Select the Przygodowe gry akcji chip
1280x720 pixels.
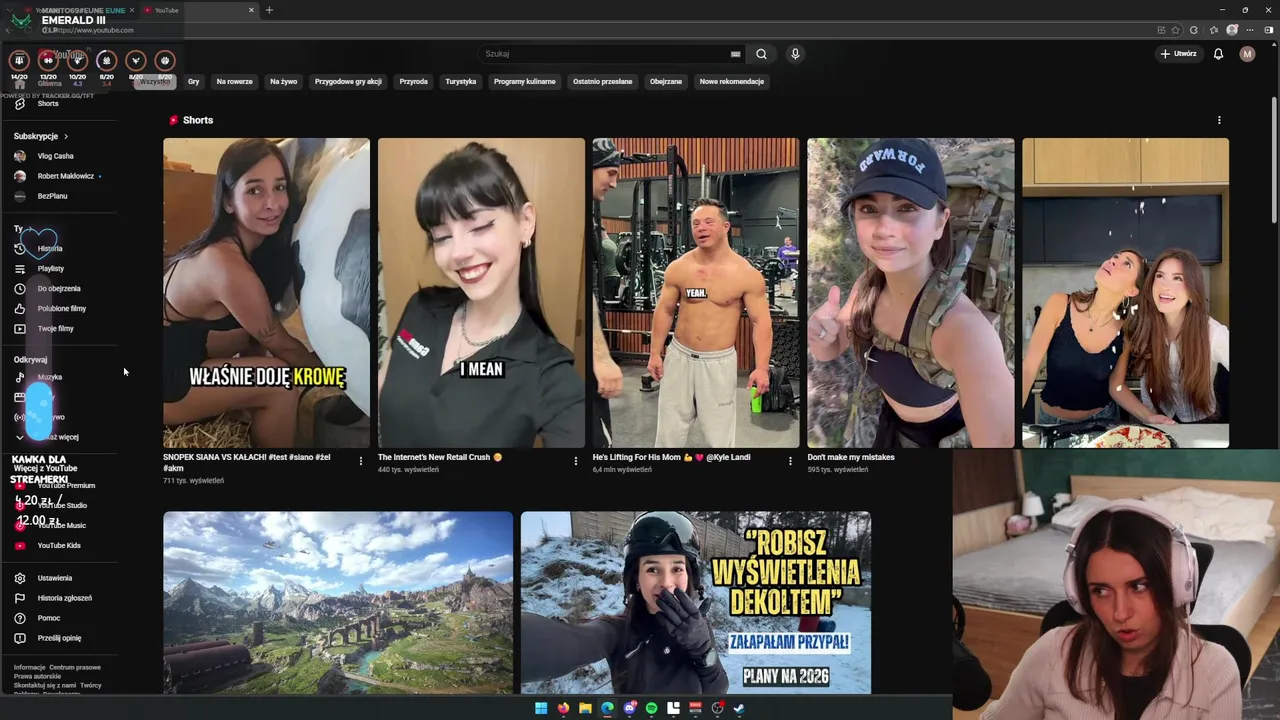click(x=348, y=82)
